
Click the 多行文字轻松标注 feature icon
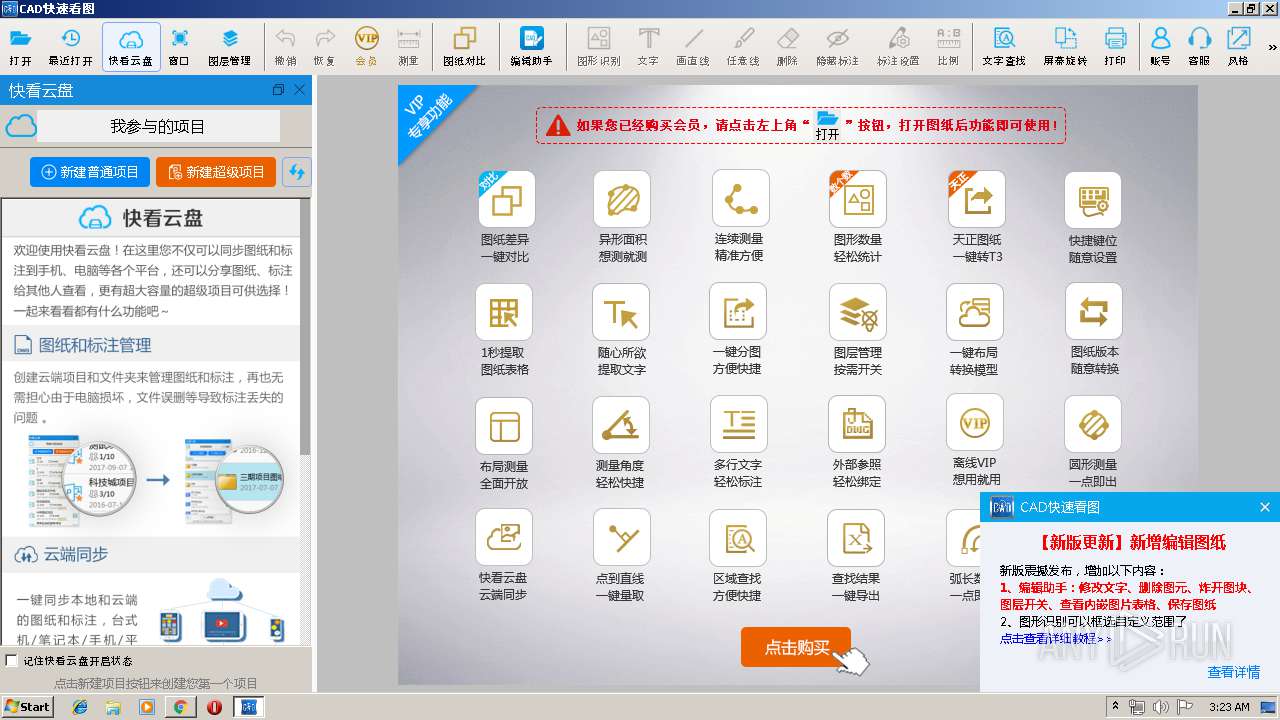click(739, 424)
